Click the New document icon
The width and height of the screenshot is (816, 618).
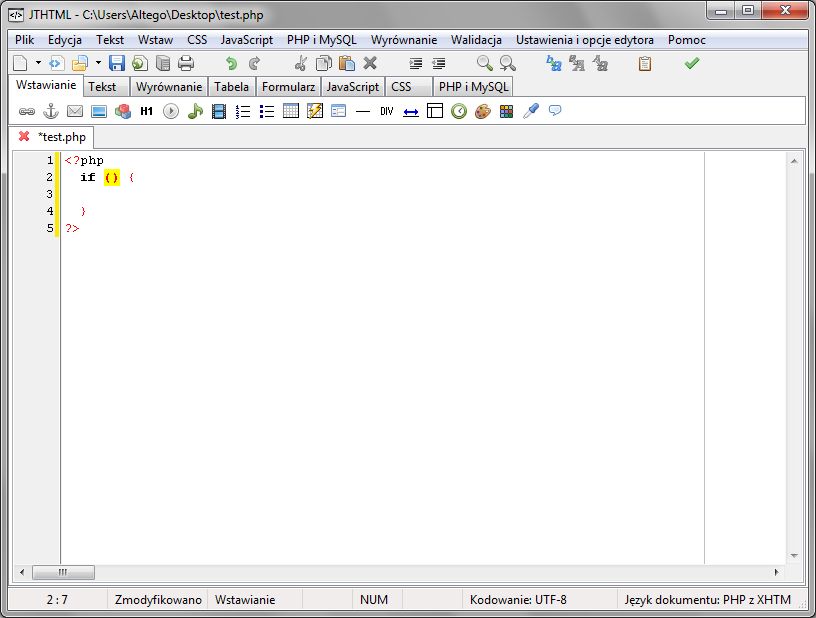[x=20, y=63]
